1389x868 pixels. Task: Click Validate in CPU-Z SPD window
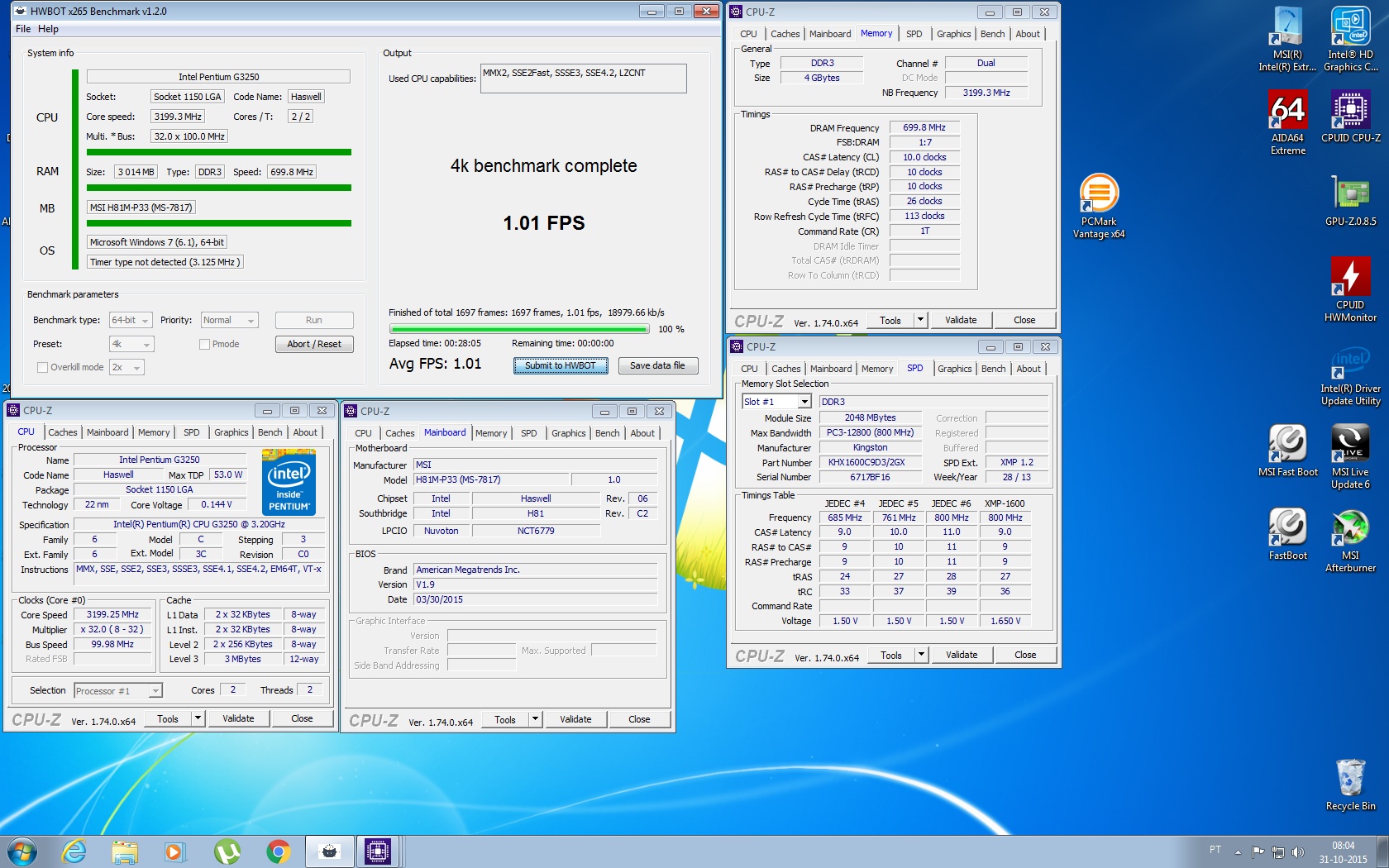[x=962, y=655]
